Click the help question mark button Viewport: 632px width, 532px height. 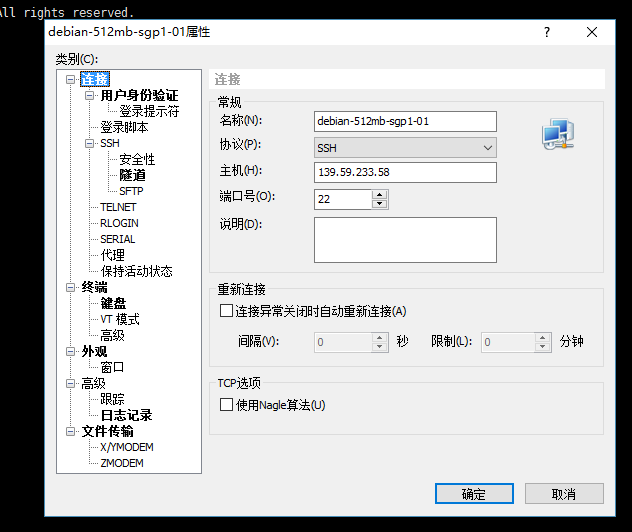[546, 32]
